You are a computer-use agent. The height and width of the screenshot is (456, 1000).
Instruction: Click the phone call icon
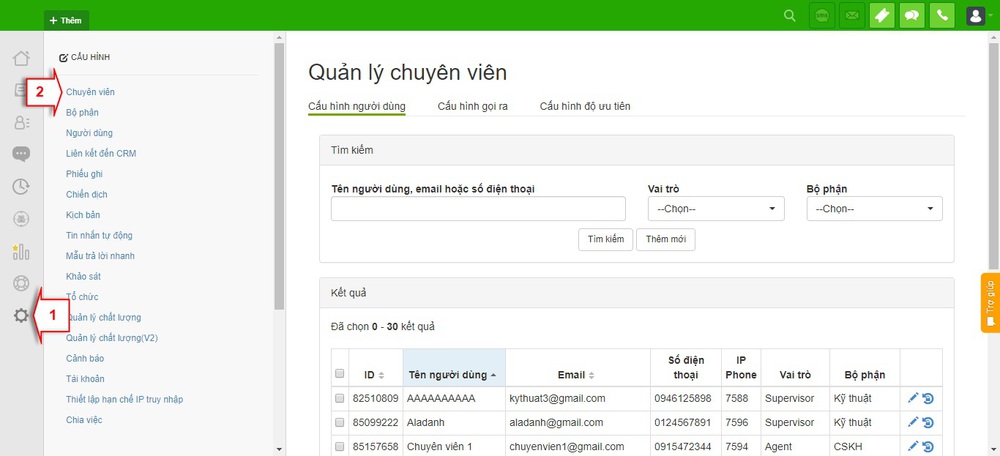pyautogui.click(x=942, y=16)
